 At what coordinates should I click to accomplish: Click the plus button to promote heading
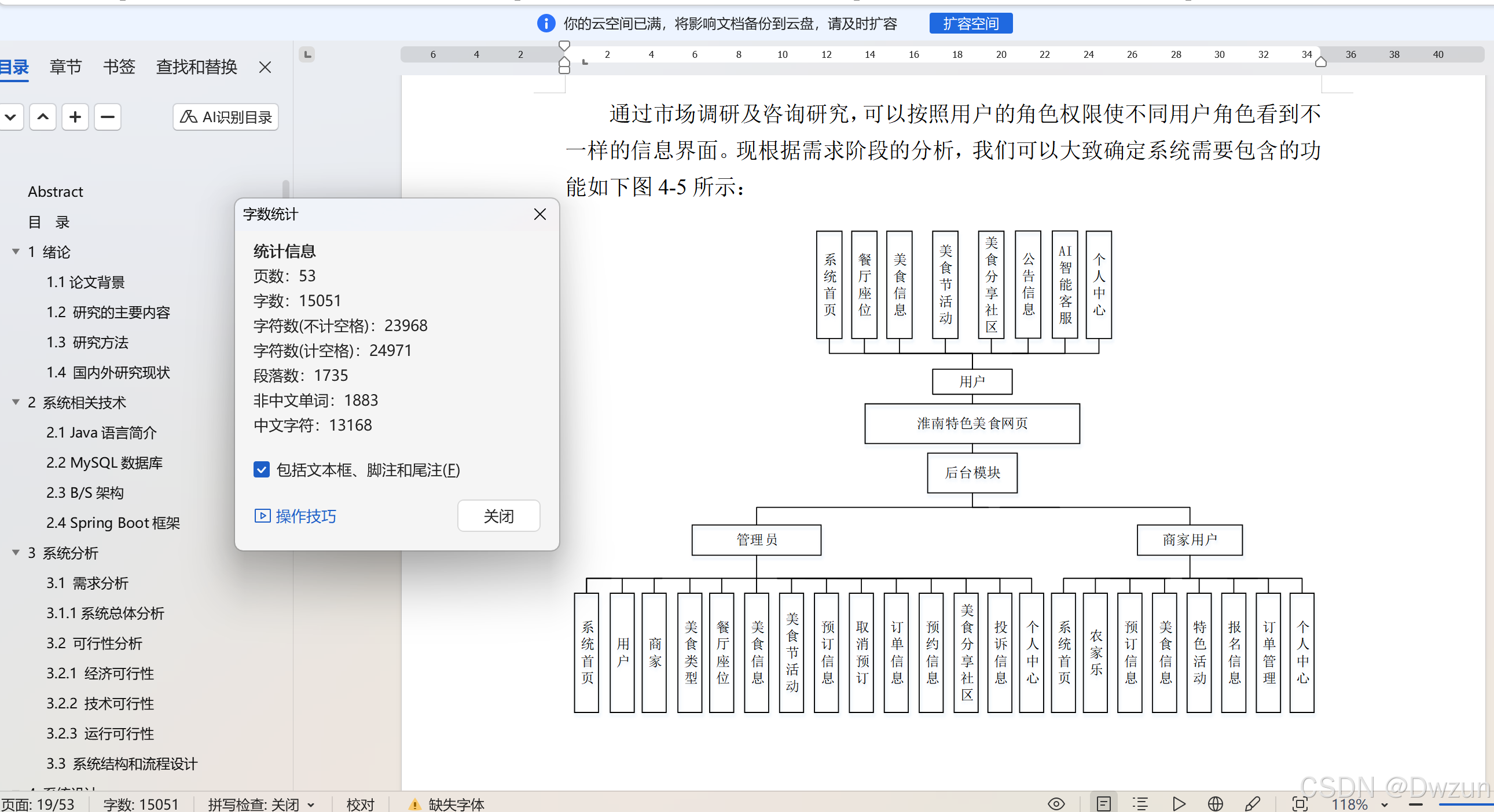pyautogui.click(x=75, y=116)
